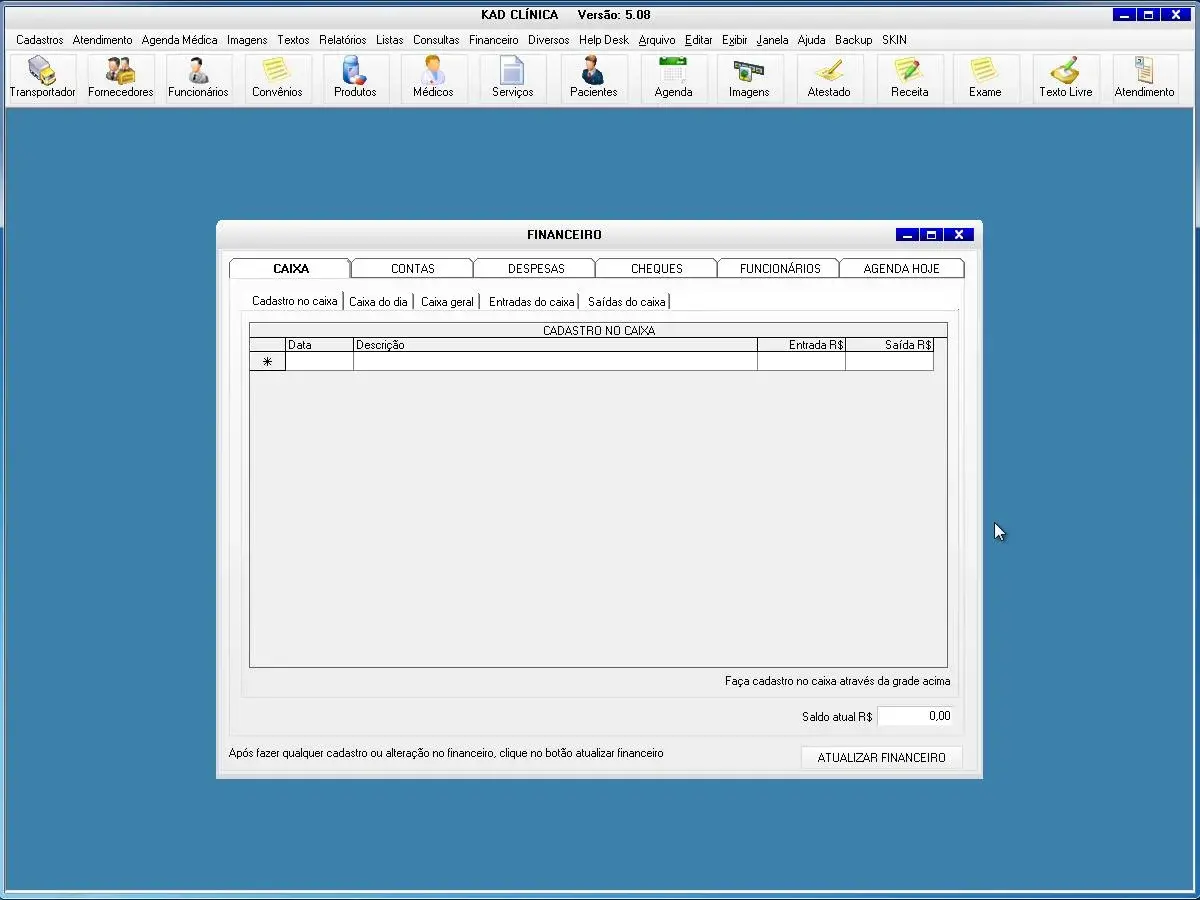Click the Saldo atual R$ field
Image resolution: width=1200 pixels, height=900 pixels.
click(x=915, y=716)
